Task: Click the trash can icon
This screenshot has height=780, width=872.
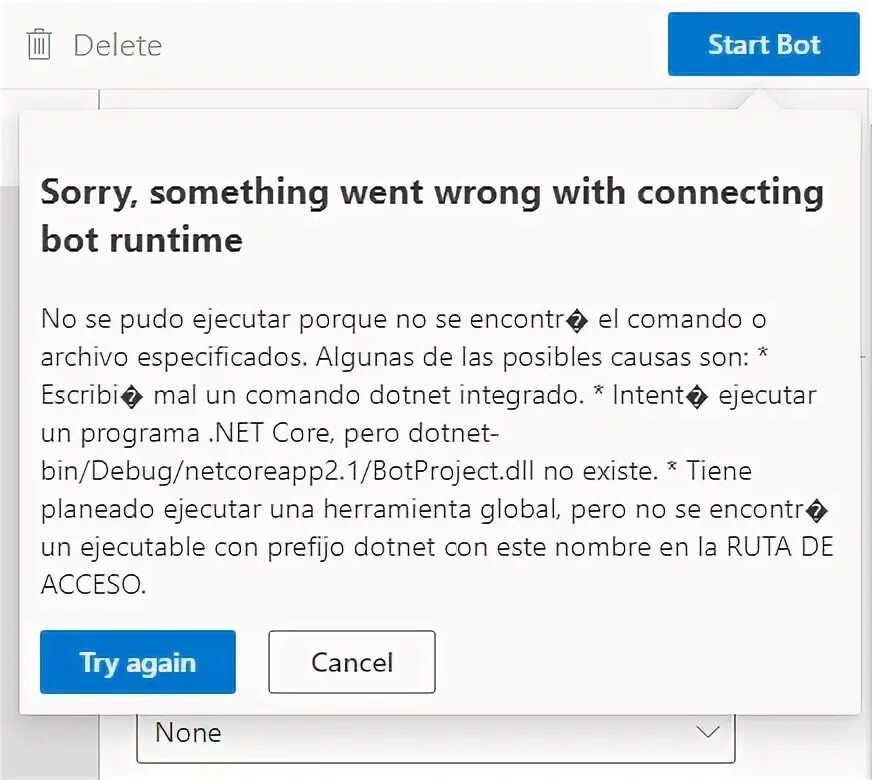Action: coord(39,44)
